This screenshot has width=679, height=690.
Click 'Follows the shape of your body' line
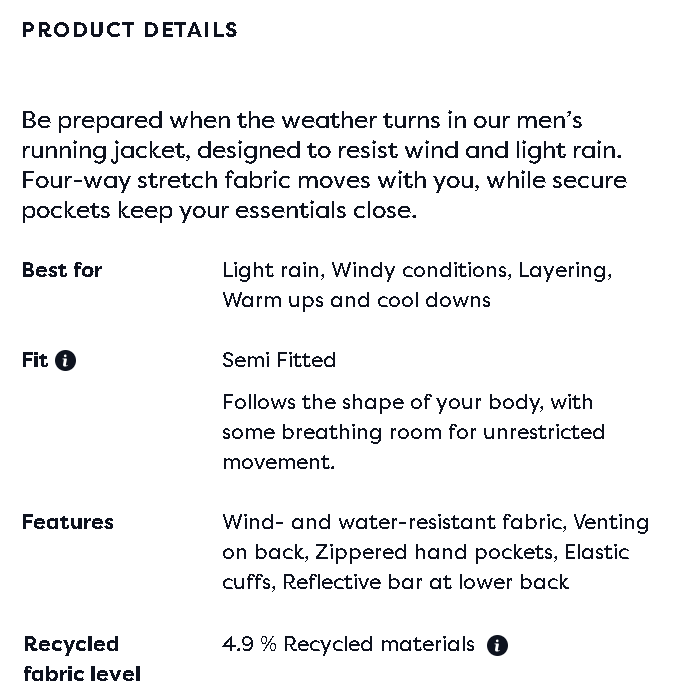[x=407, y=402]
